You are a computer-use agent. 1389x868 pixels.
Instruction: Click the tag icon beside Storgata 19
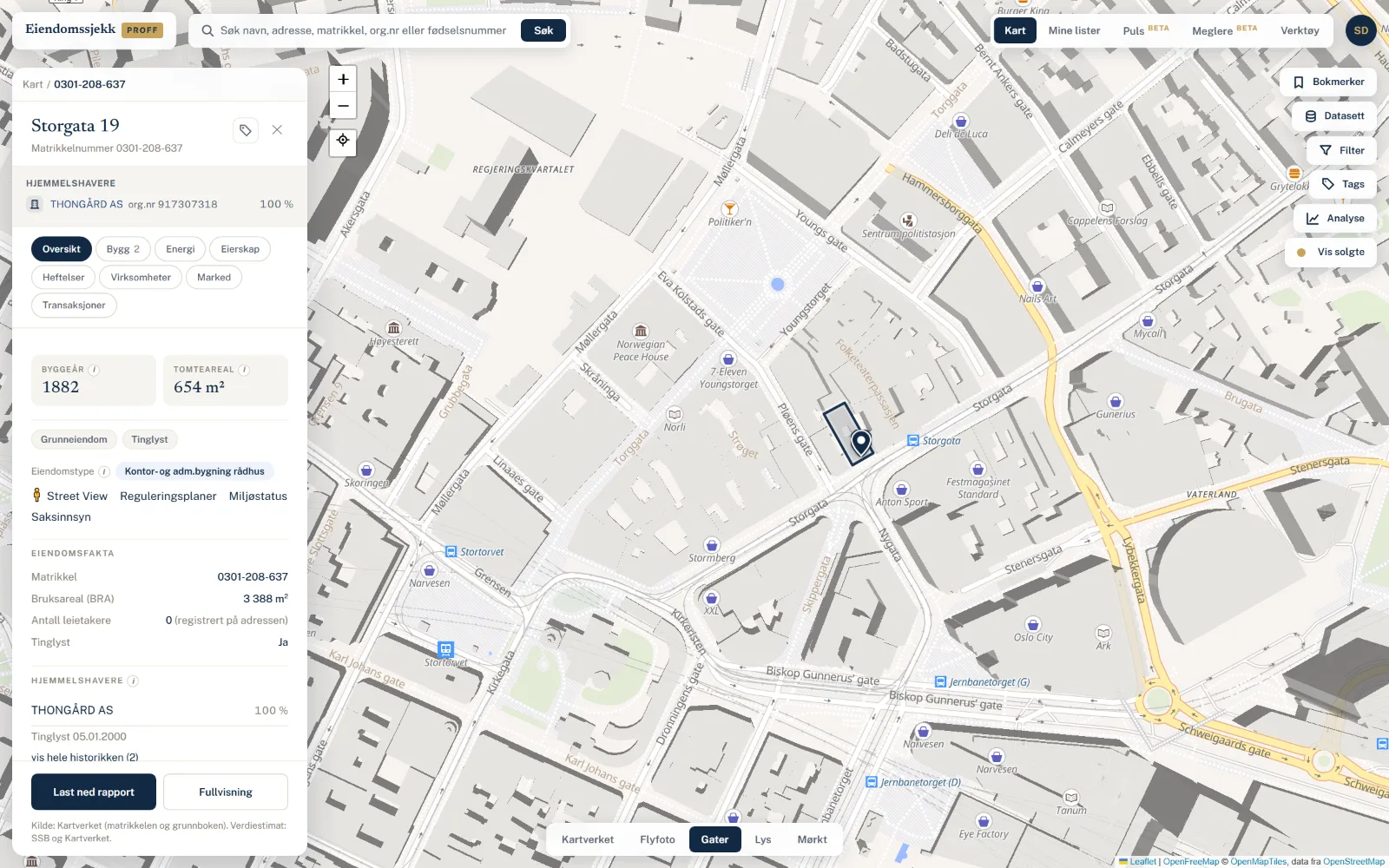tap(246, 130)
